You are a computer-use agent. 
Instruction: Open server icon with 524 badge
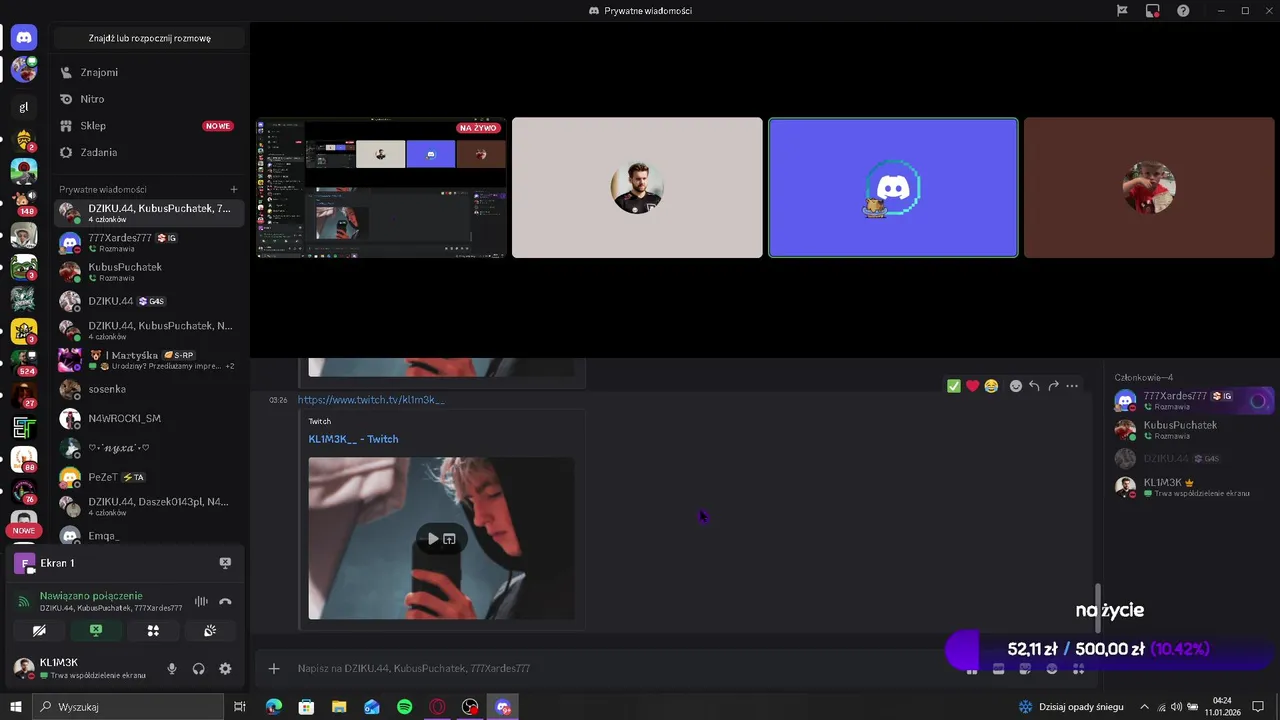[x=24, y=361]
